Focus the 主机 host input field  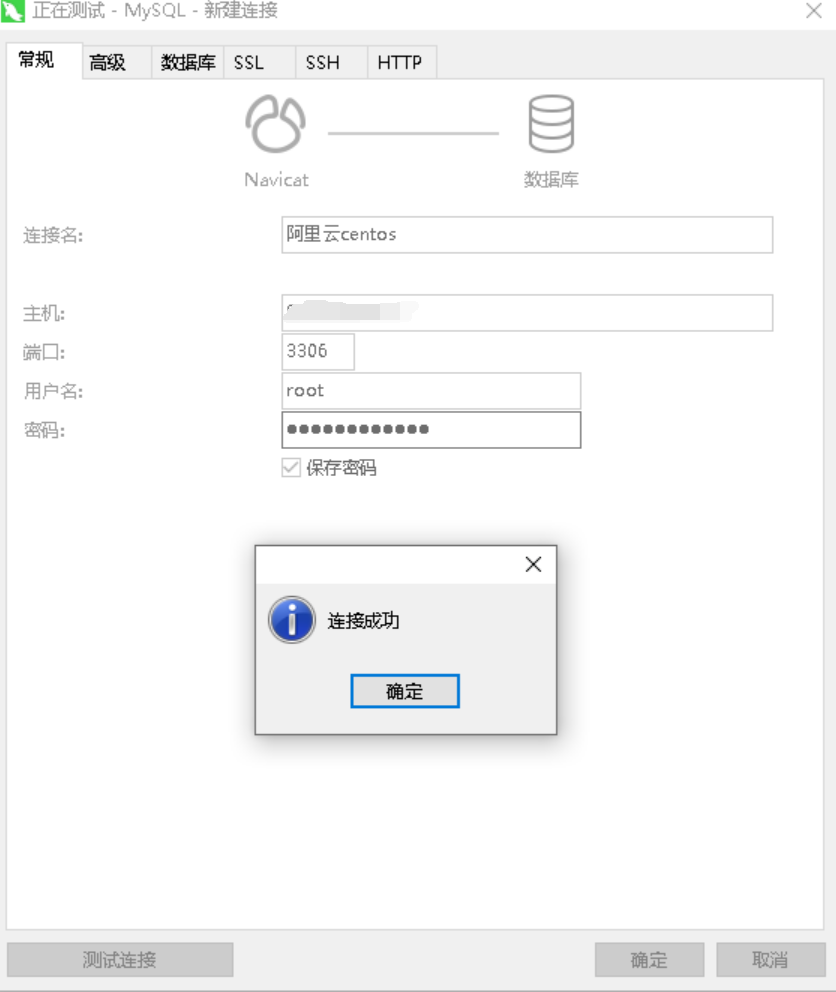[527, 313]
